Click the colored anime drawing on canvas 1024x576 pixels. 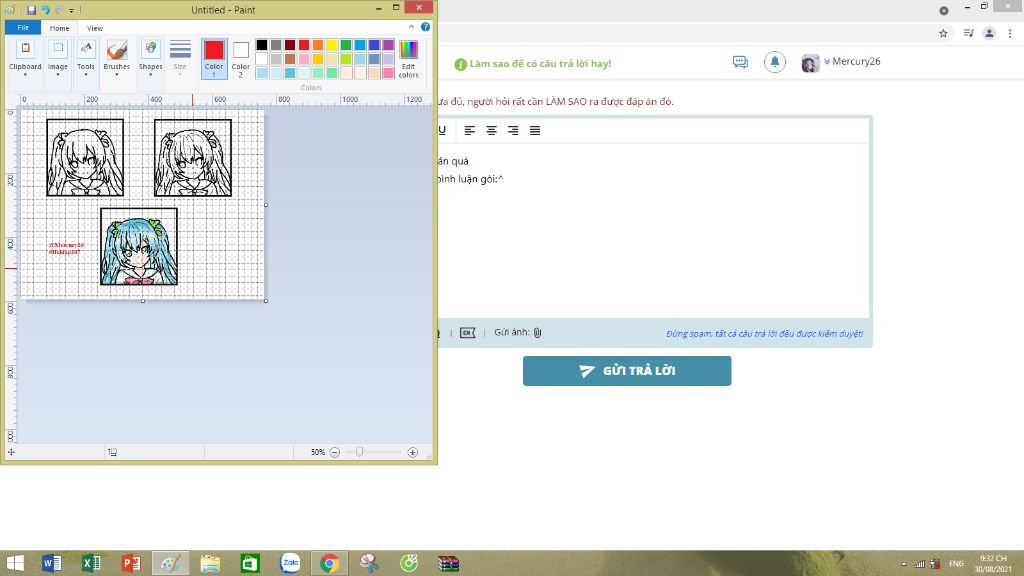pos(138,246)
